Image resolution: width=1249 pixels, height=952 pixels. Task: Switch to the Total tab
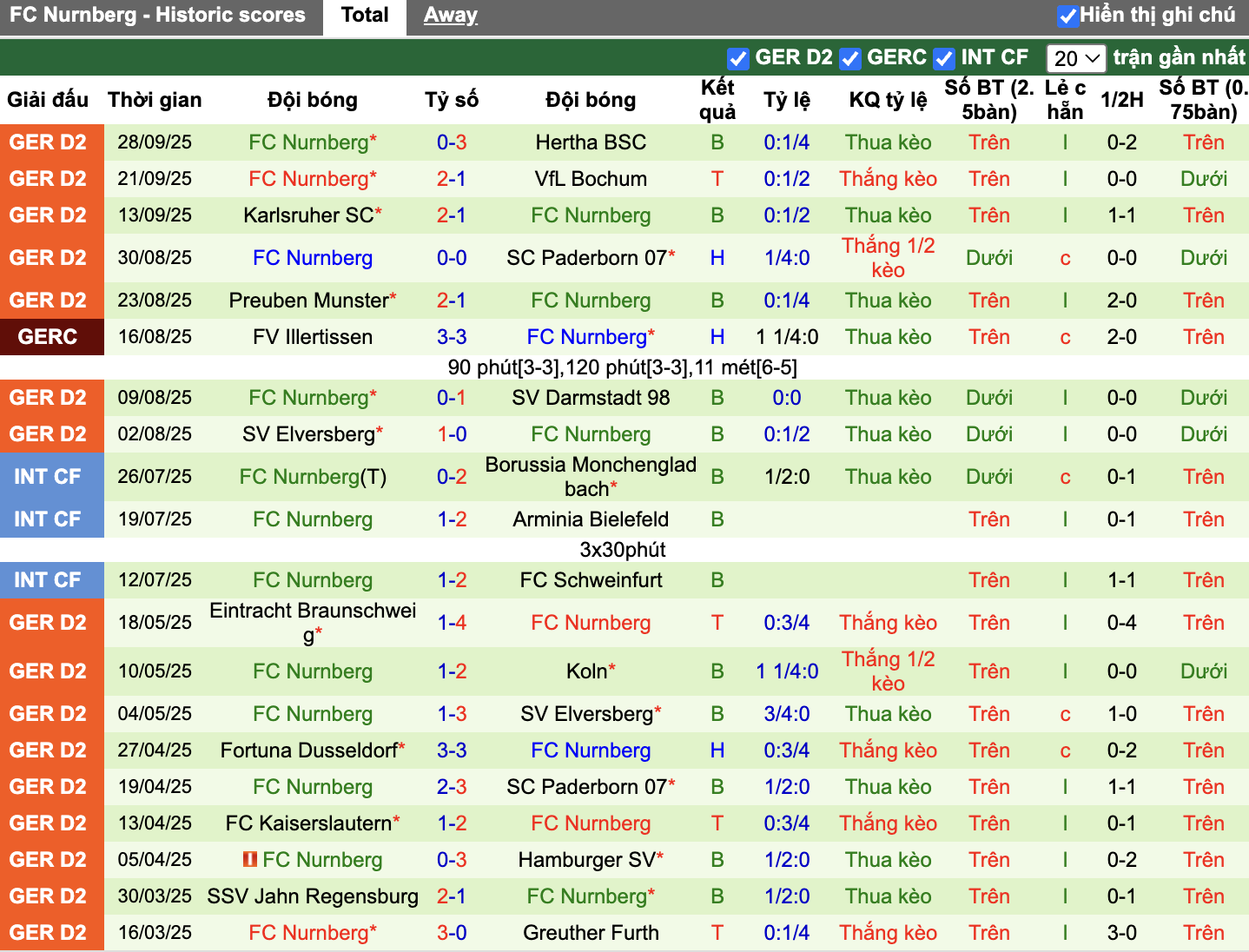coord(365,16)
